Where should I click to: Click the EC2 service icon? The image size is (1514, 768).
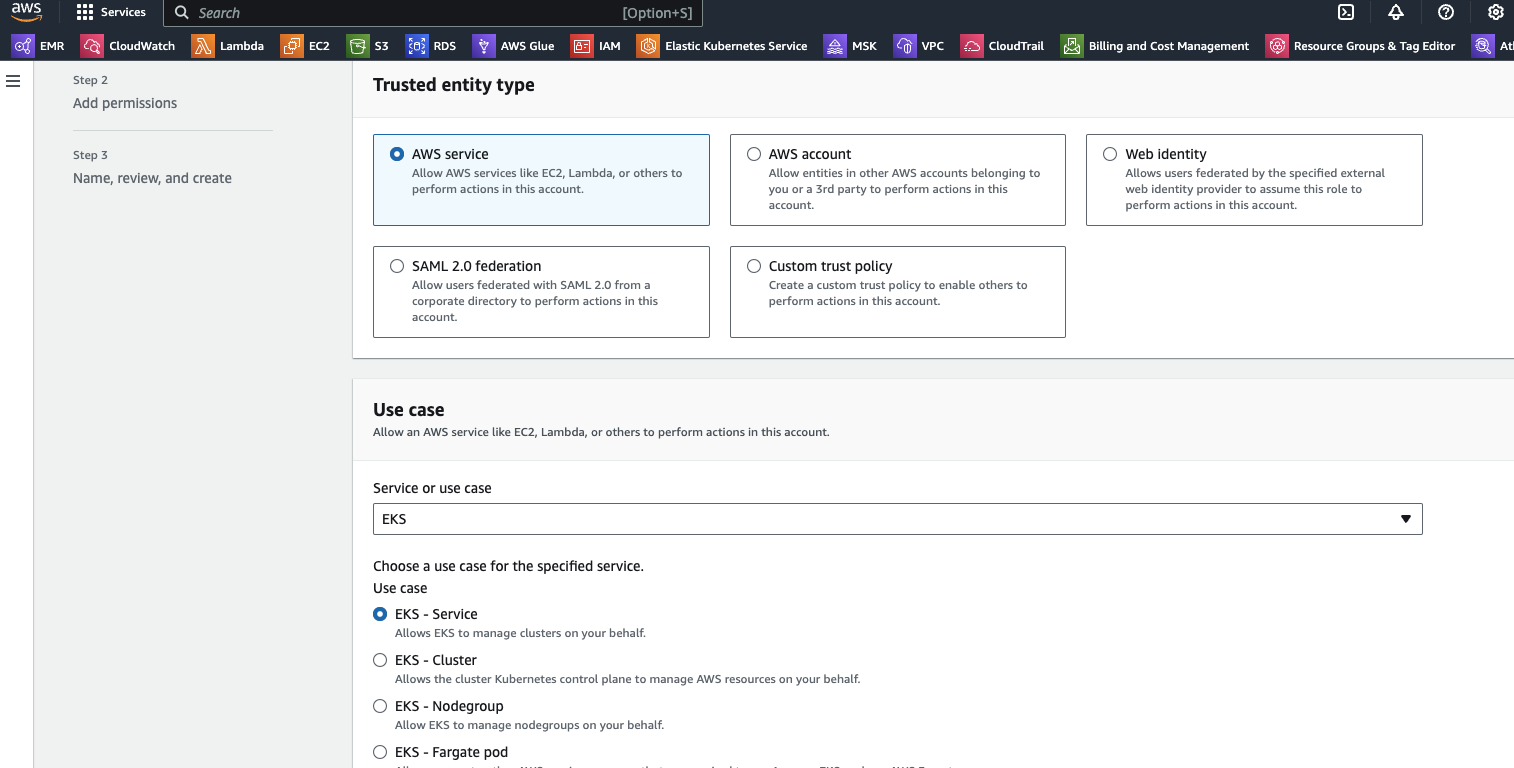click(292, 46)
